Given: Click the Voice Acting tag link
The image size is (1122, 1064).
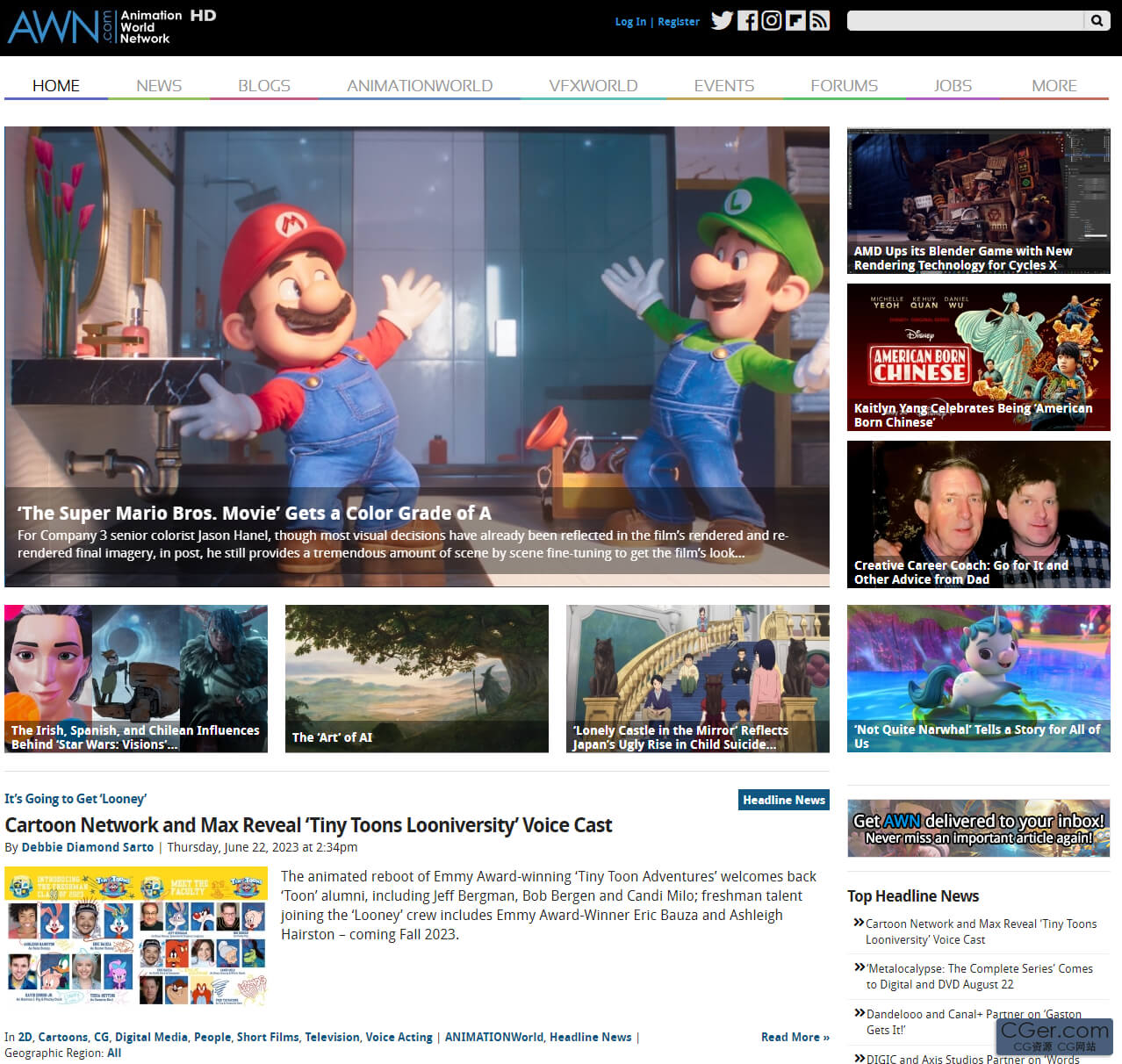Looking at the screenshot, I should point(399,1037).
